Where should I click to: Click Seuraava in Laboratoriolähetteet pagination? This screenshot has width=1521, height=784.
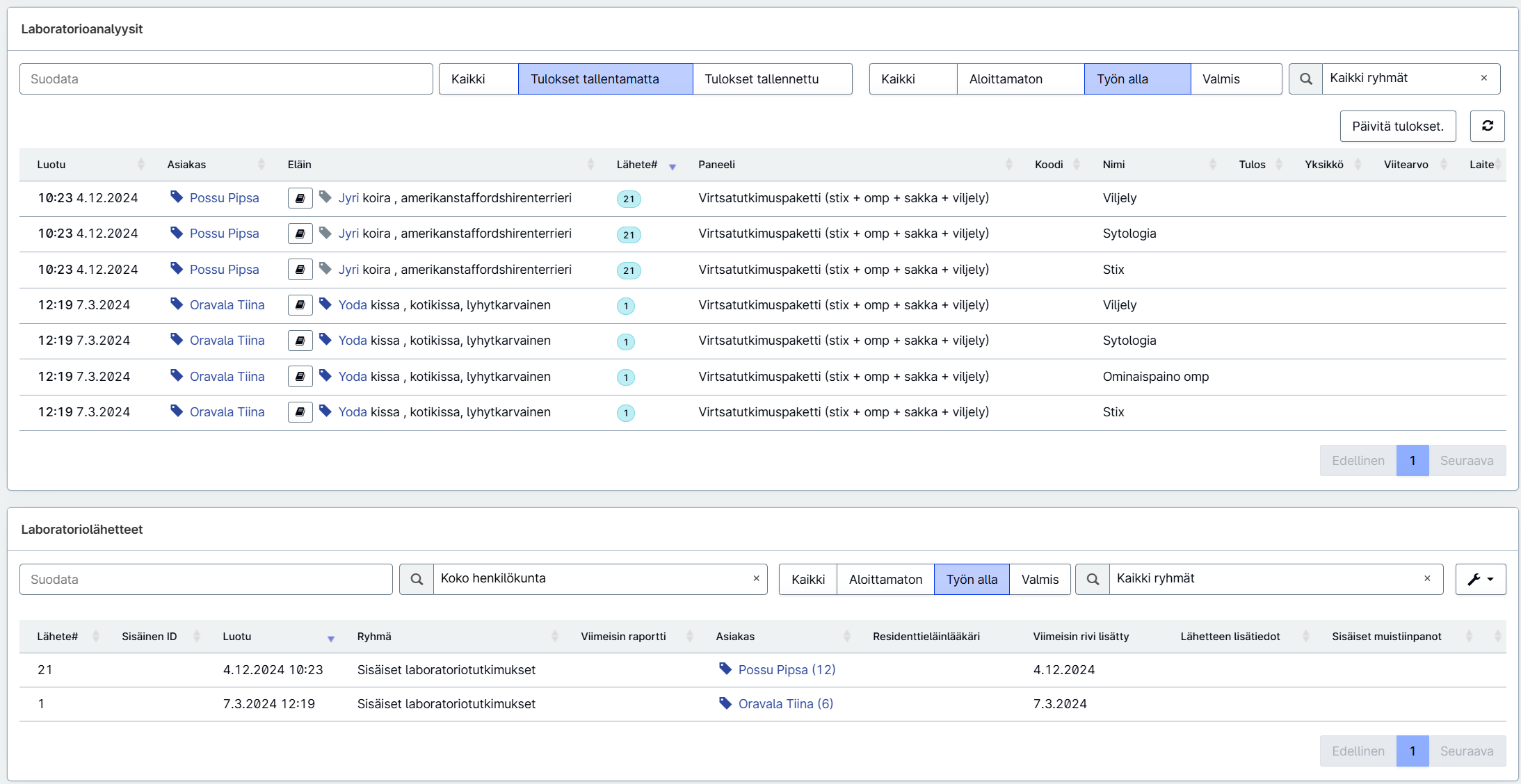coord(1467,751)
